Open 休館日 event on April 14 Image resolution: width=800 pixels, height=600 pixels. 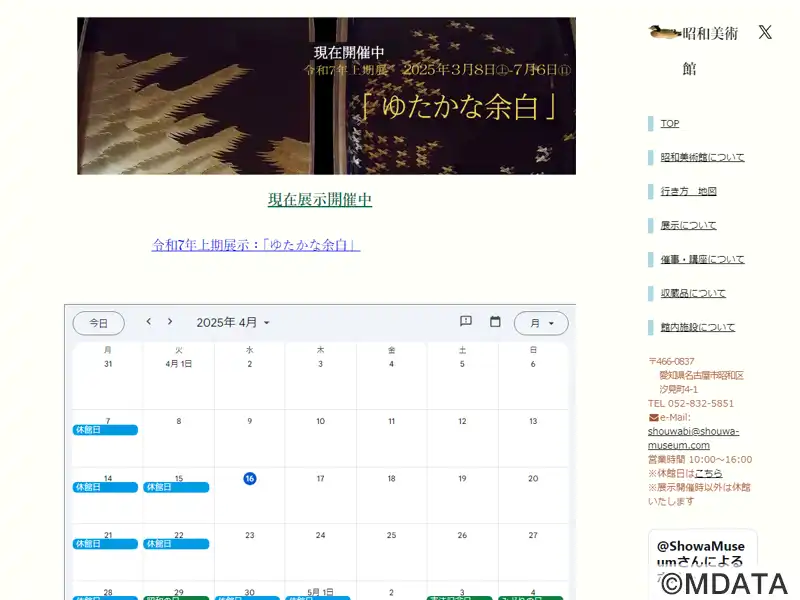[105, 487]
